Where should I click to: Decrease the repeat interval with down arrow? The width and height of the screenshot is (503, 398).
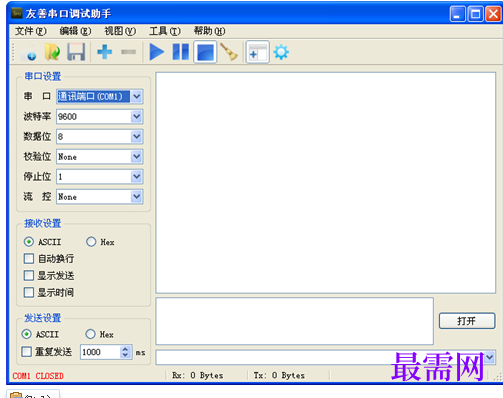pyautogui.click(x=125, y=355)
